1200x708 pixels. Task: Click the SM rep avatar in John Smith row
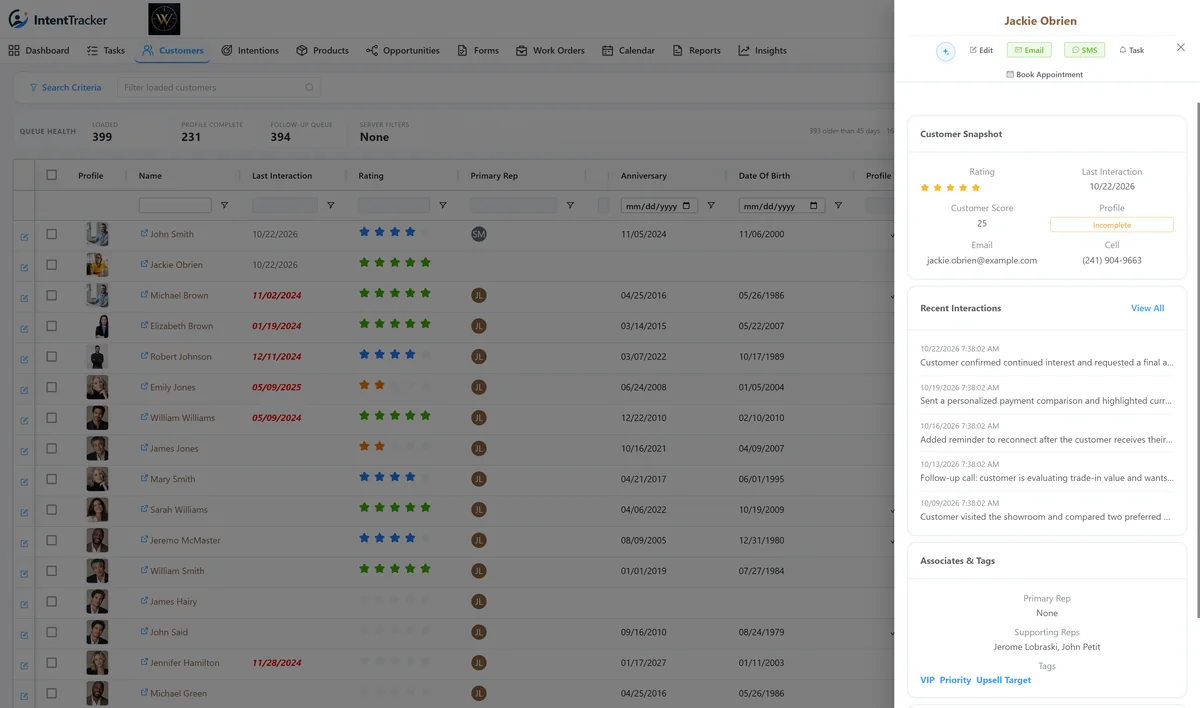tap(479, 234)
